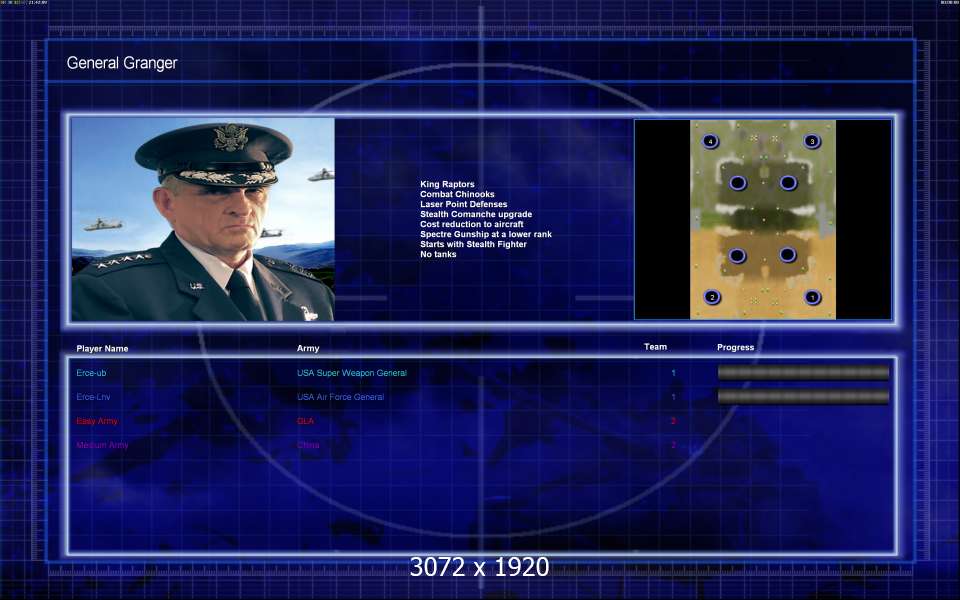This screenshot has height=600, width=960.
Task: Click the Erce-Lnv loading progress bar
Action: [803, 397]
